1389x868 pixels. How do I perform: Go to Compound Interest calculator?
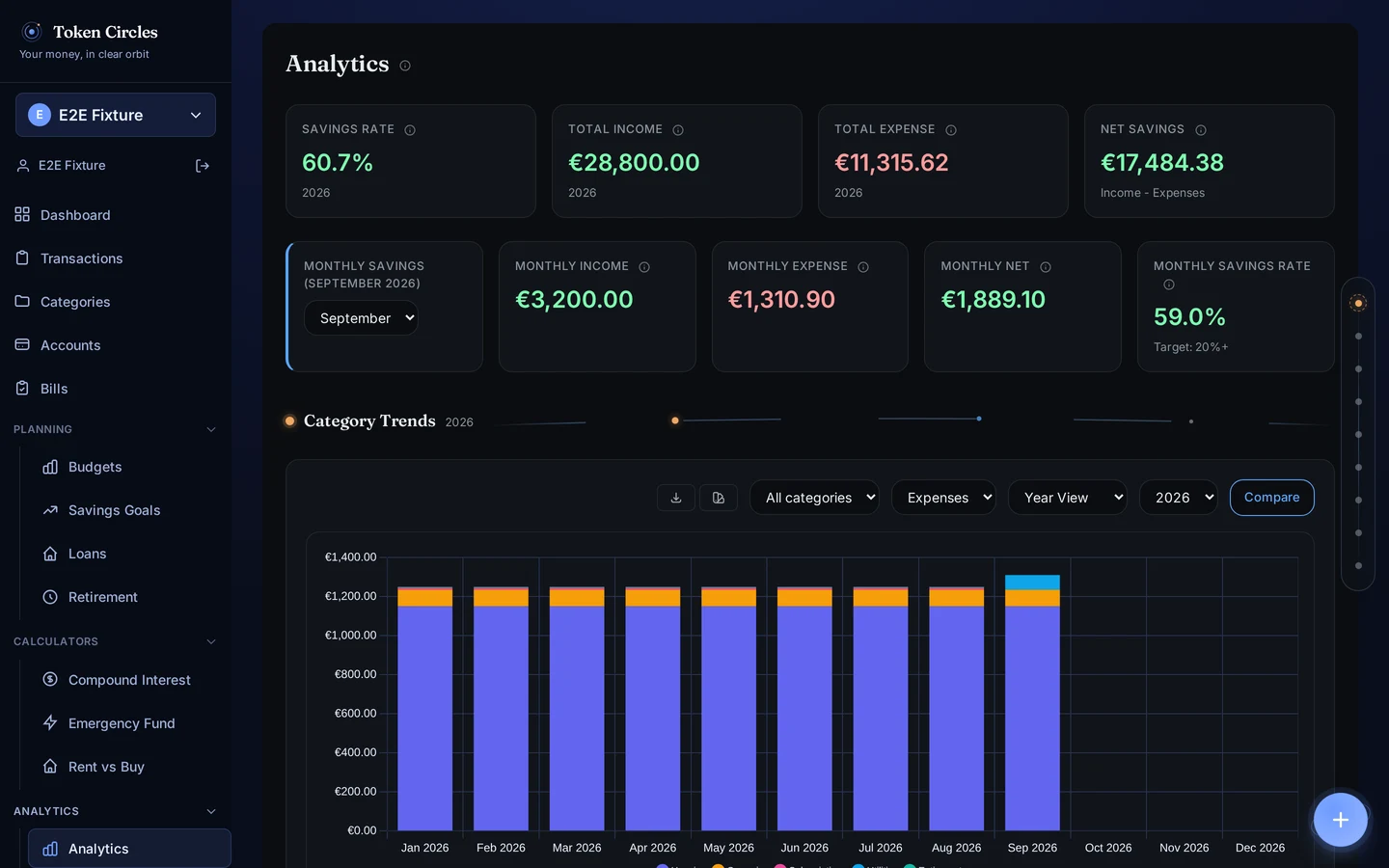click(129, 680)
